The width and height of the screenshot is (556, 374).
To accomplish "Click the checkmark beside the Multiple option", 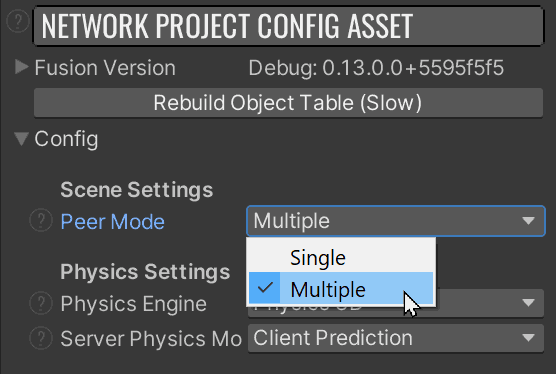I will click(x=265, y=288).
